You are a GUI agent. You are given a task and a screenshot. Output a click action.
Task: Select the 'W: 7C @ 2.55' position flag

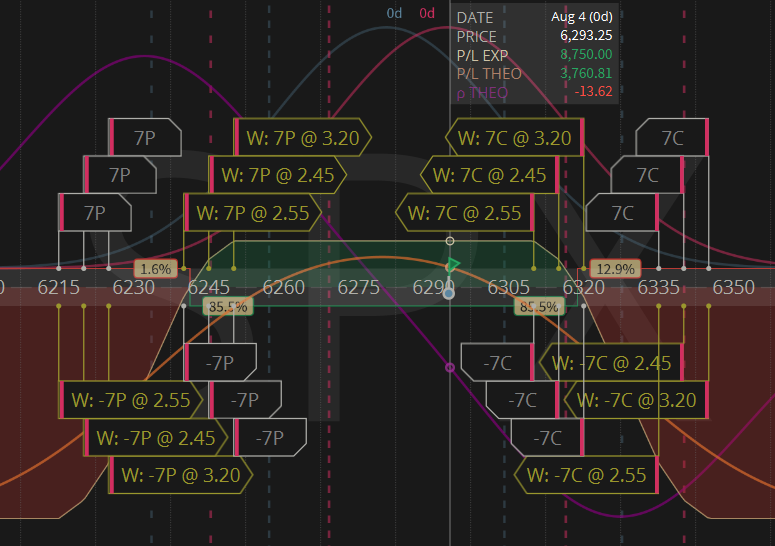(465, 212)
